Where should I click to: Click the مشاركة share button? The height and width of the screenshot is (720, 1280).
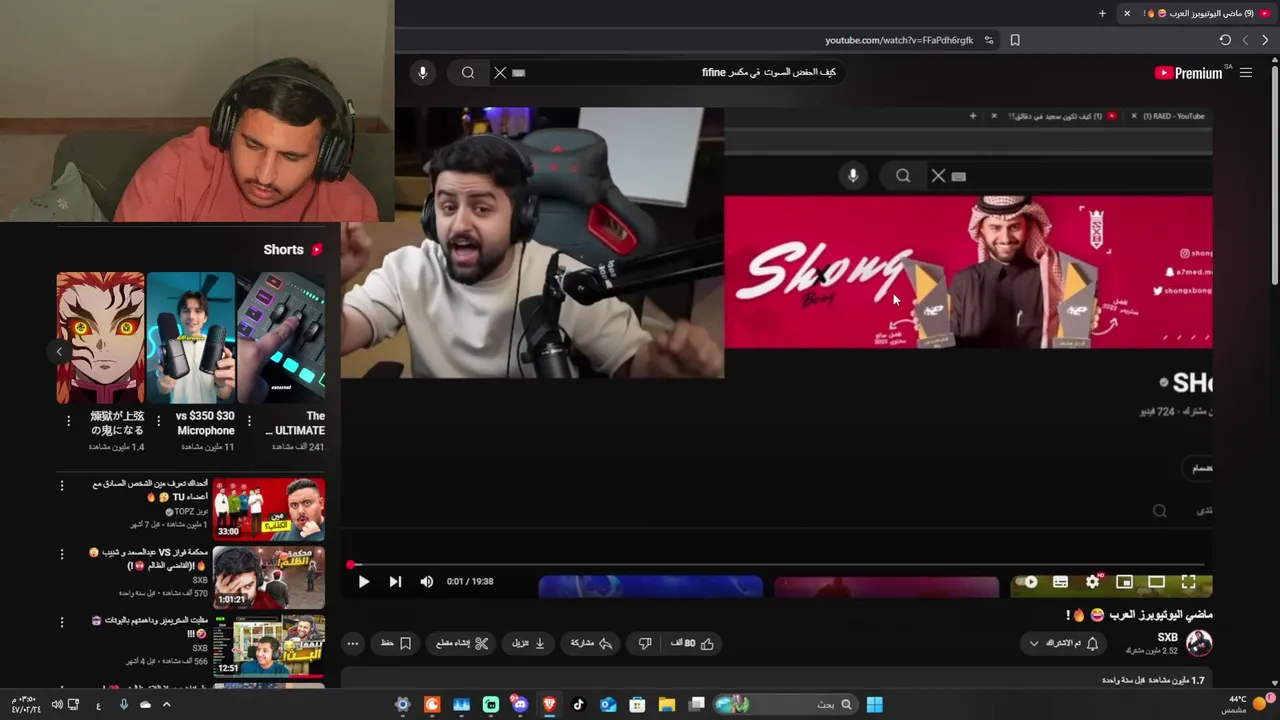[x=591, y=644]
